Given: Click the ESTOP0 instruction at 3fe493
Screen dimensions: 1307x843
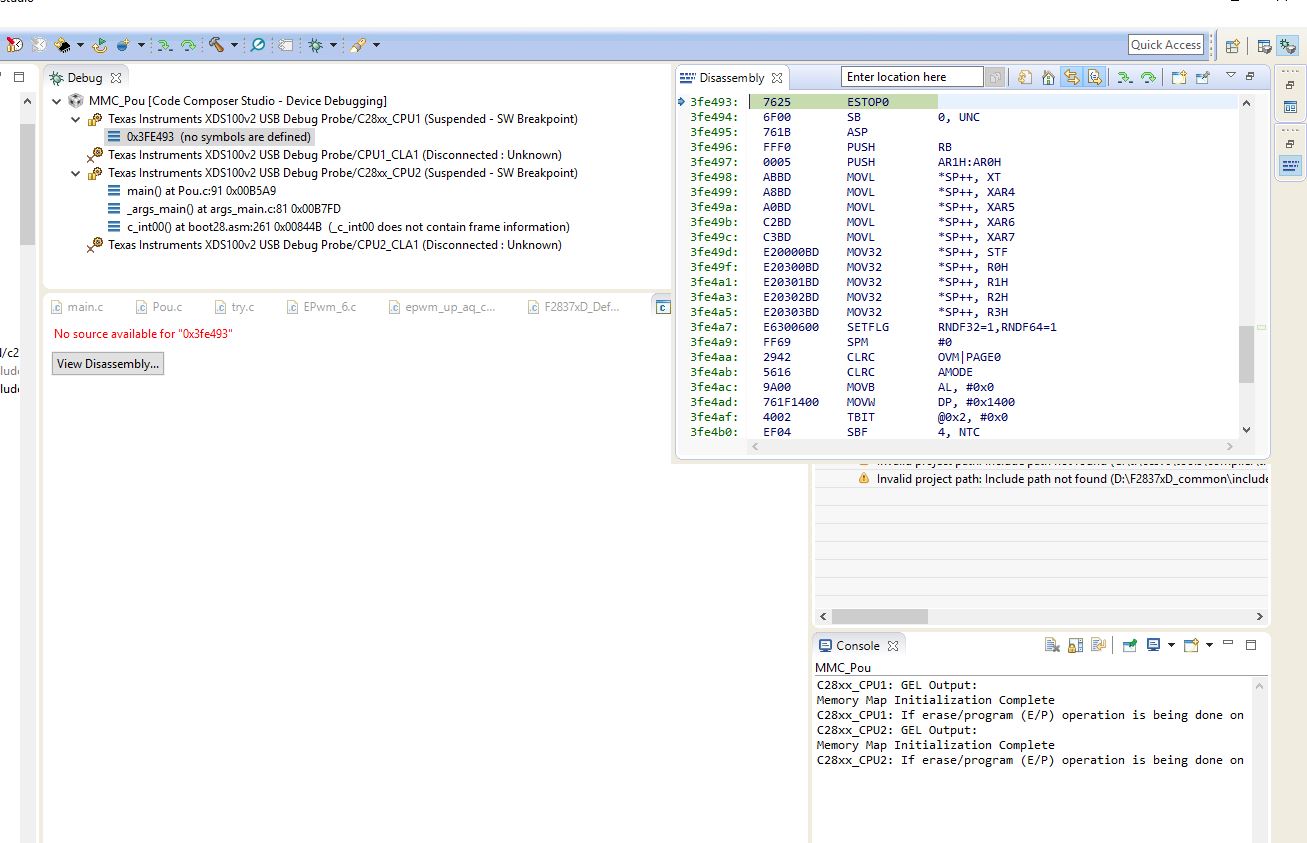Looking at the screenshot, I should click(x=868, y=102).
